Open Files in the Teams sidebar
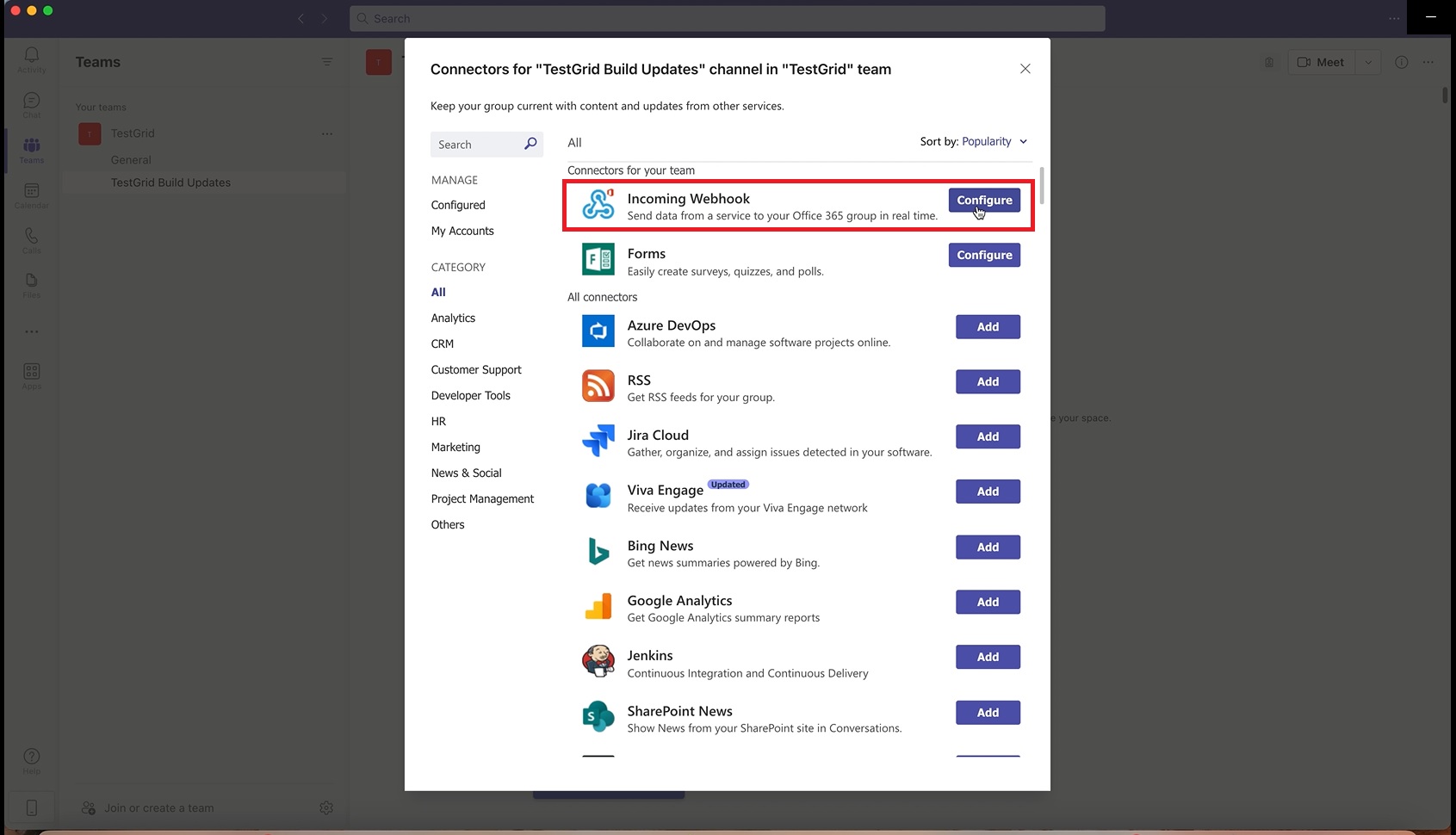 point(32,285)
